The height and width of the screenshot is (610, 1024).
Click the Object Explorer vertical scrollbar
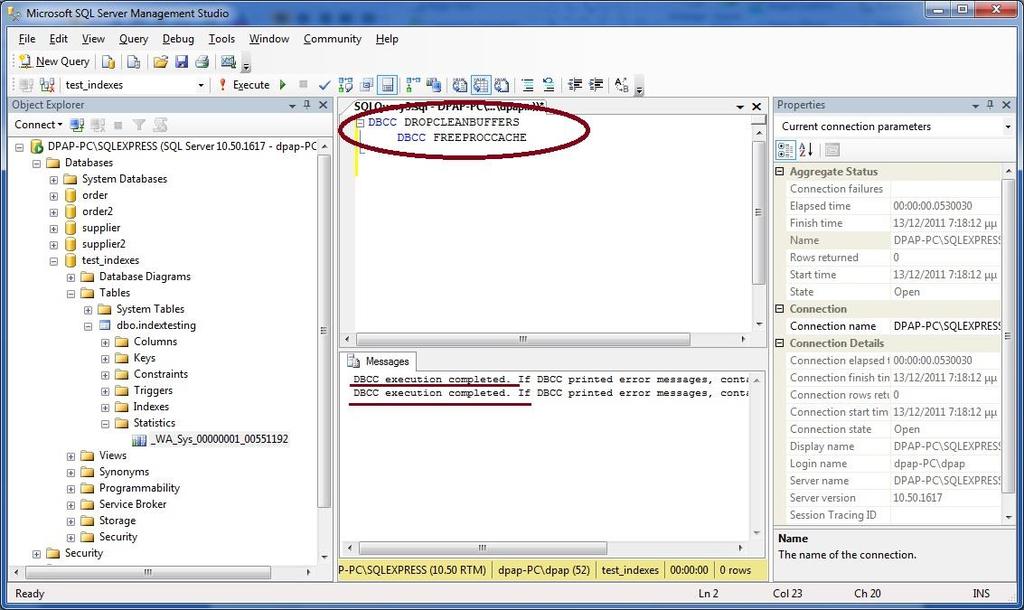(x=324, y=330)
